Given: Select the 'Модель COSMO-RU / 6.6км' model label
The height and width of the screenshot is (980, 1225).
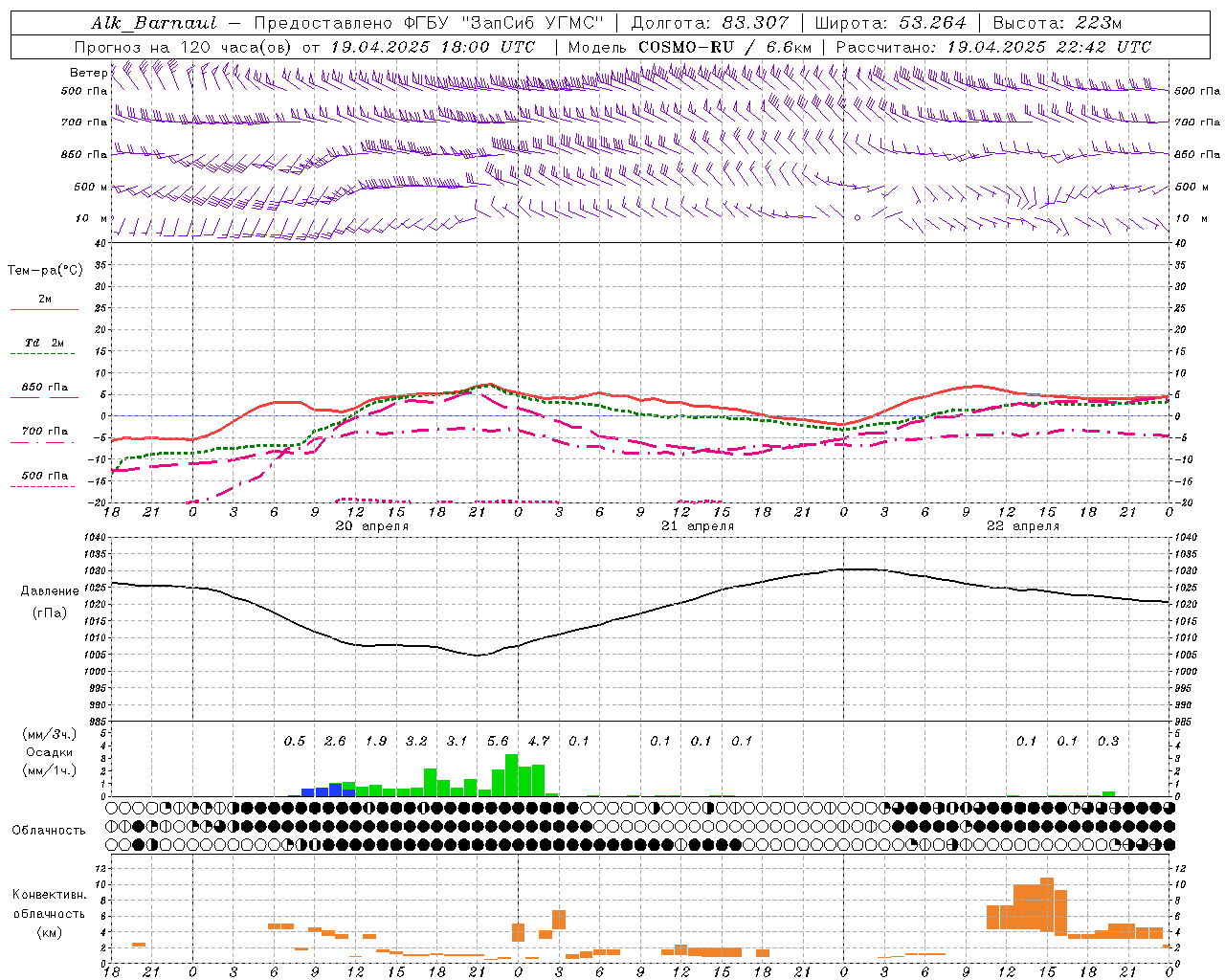Looking at the screenshot, I should 689,47.
